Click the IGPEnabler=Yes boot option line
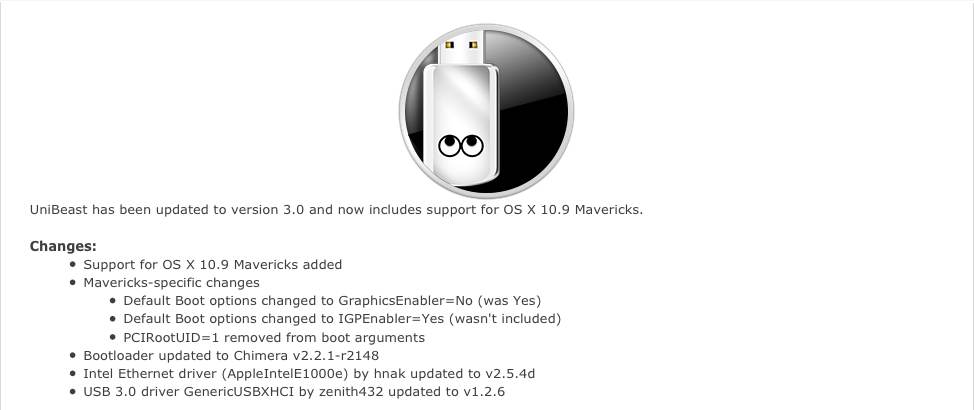This screenshot has width=974, height=410. tap(342, 319)
